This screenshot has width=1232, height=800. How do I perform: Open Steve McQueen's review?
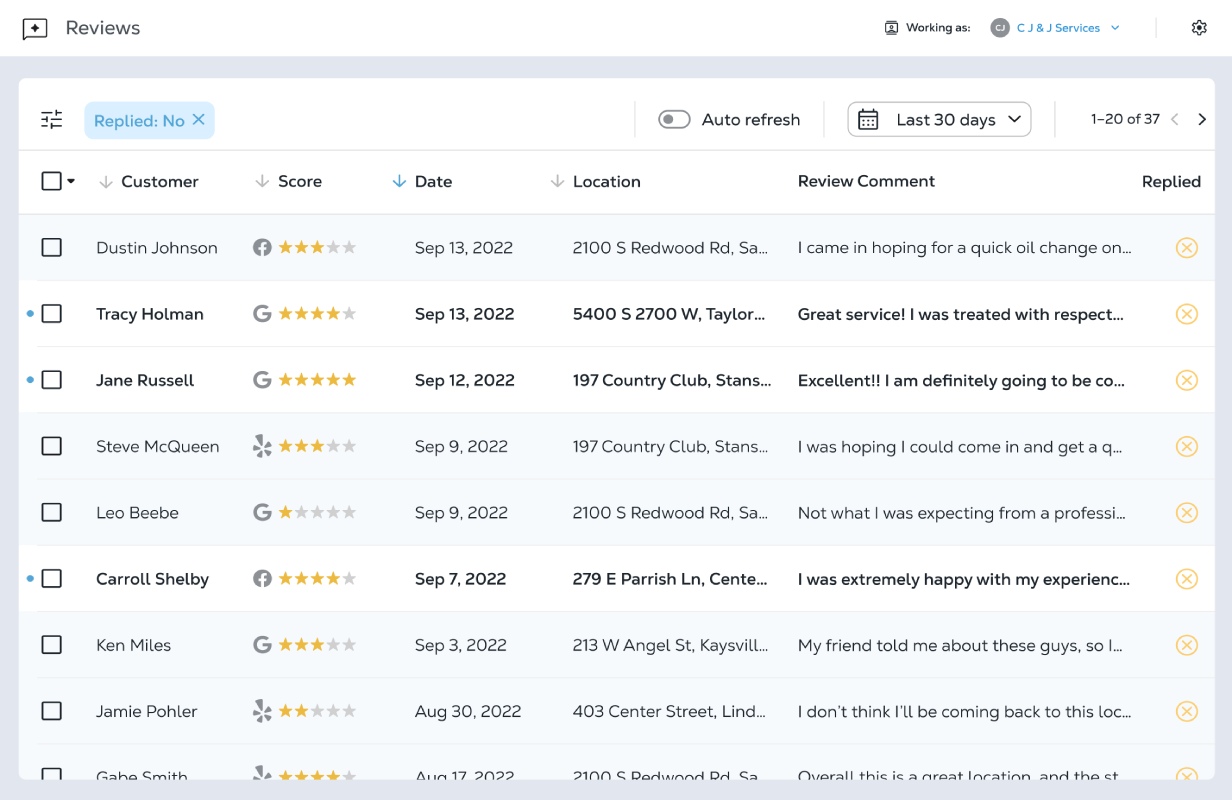tap(617, 446)
